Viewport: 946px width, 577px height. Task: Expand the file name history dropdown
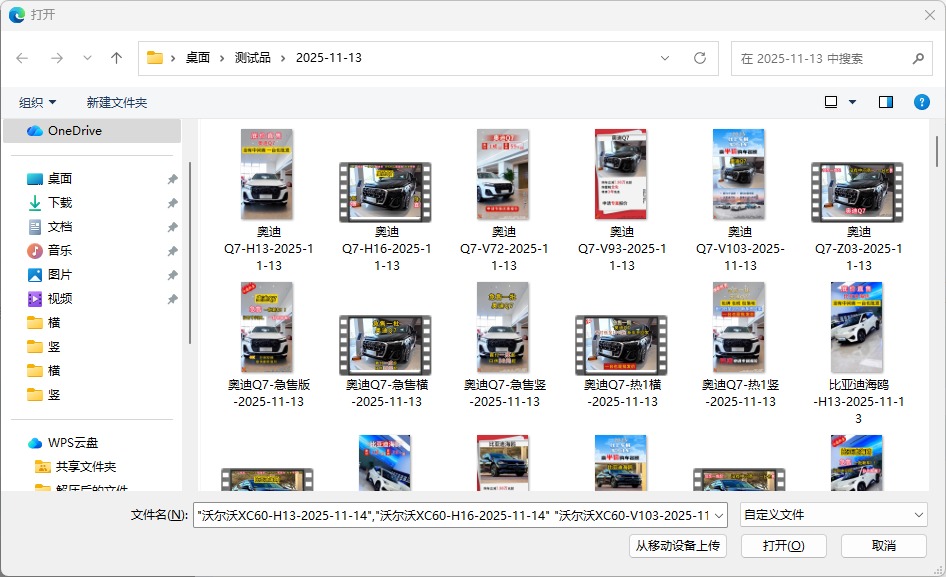[719, 515]
